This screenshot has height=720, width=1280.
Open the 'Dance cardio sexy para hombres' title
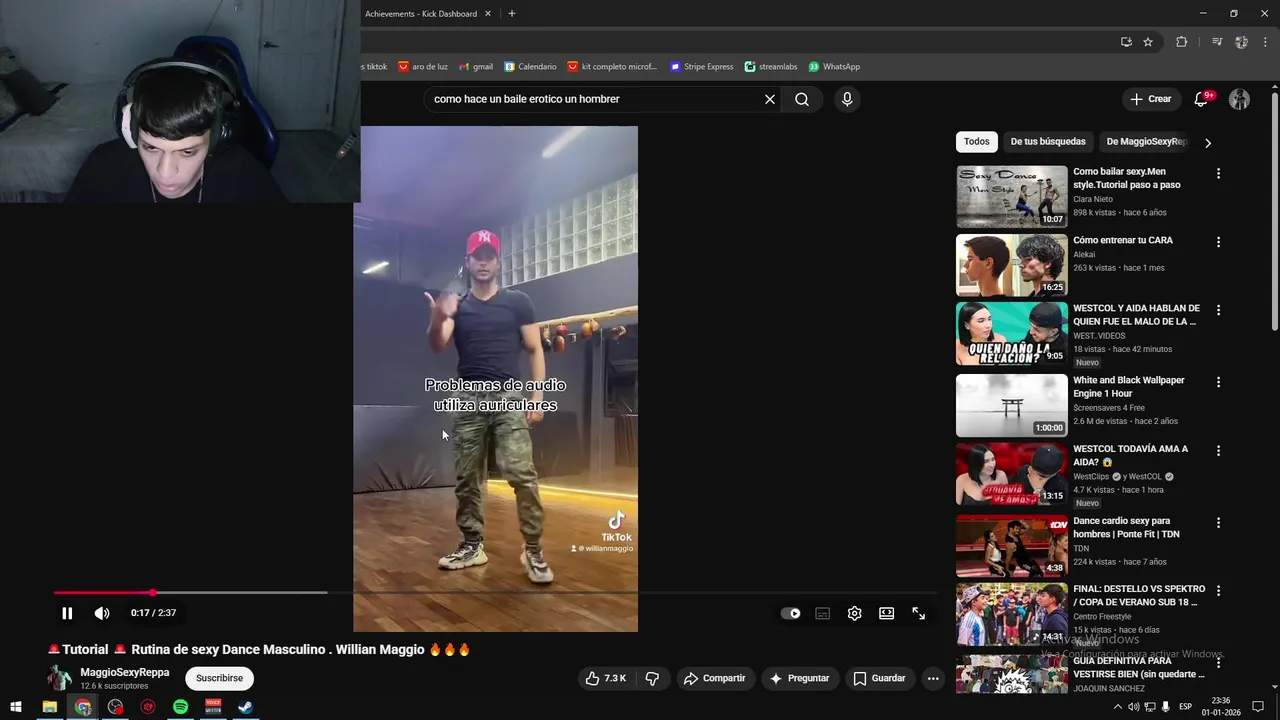click(1126, 527)
